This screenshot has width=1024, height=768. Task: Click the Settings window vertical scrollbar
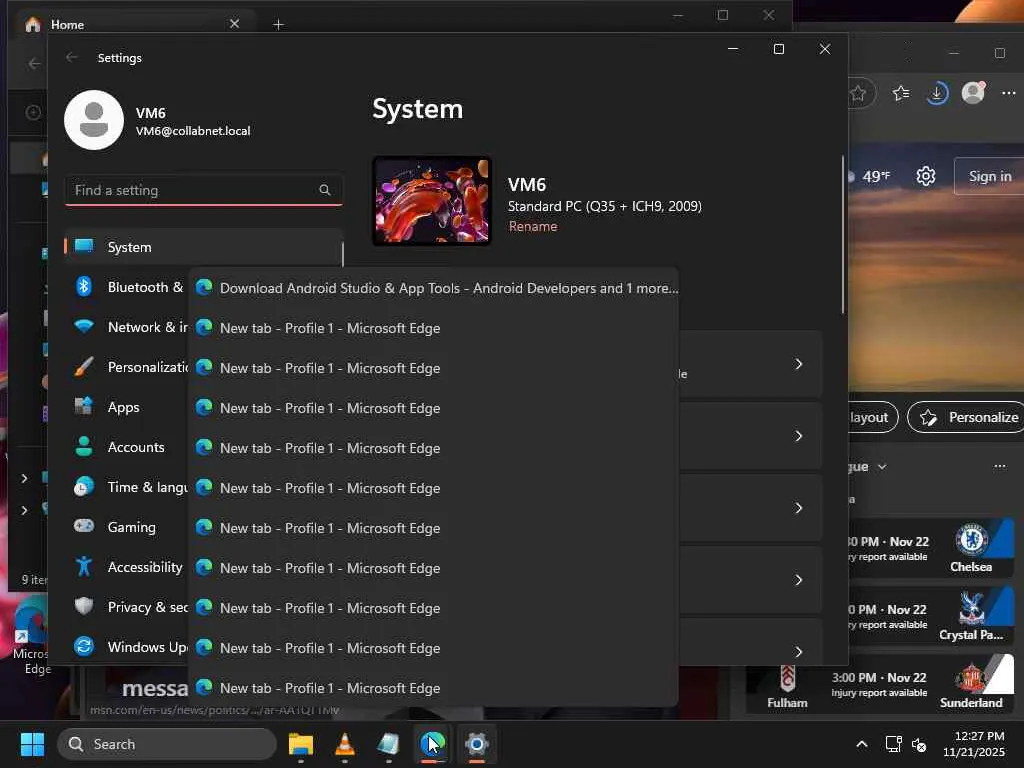pos(843,235)
